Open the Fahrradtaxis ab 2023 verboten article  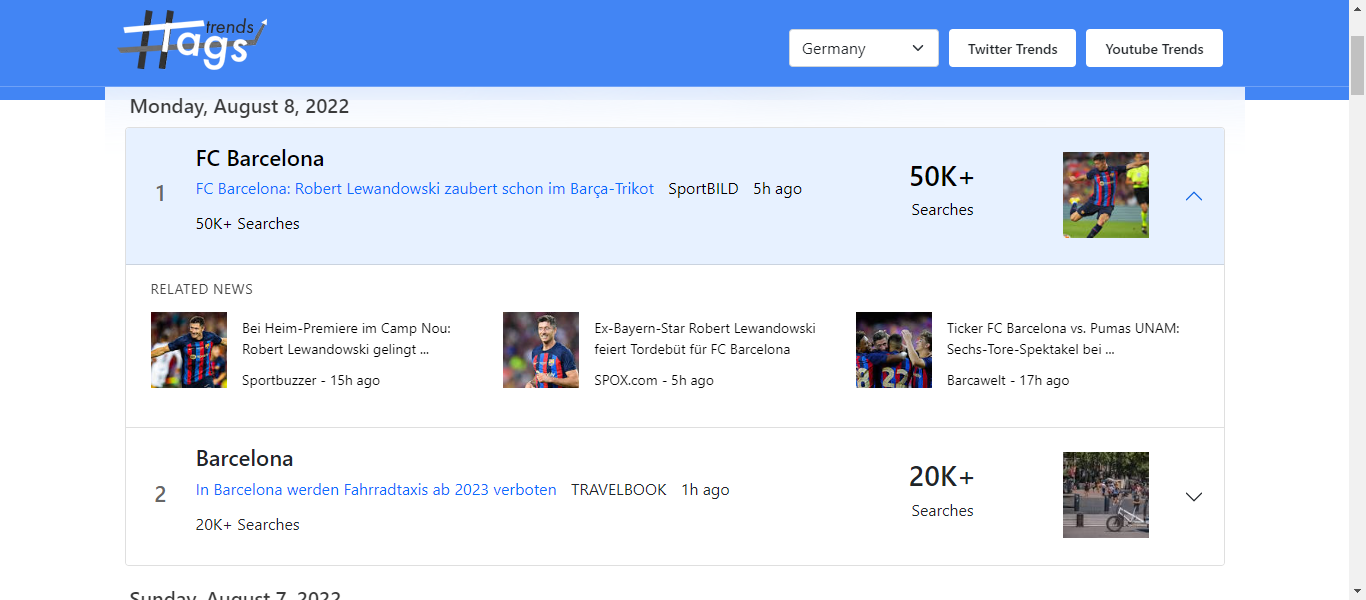[376, 490]
